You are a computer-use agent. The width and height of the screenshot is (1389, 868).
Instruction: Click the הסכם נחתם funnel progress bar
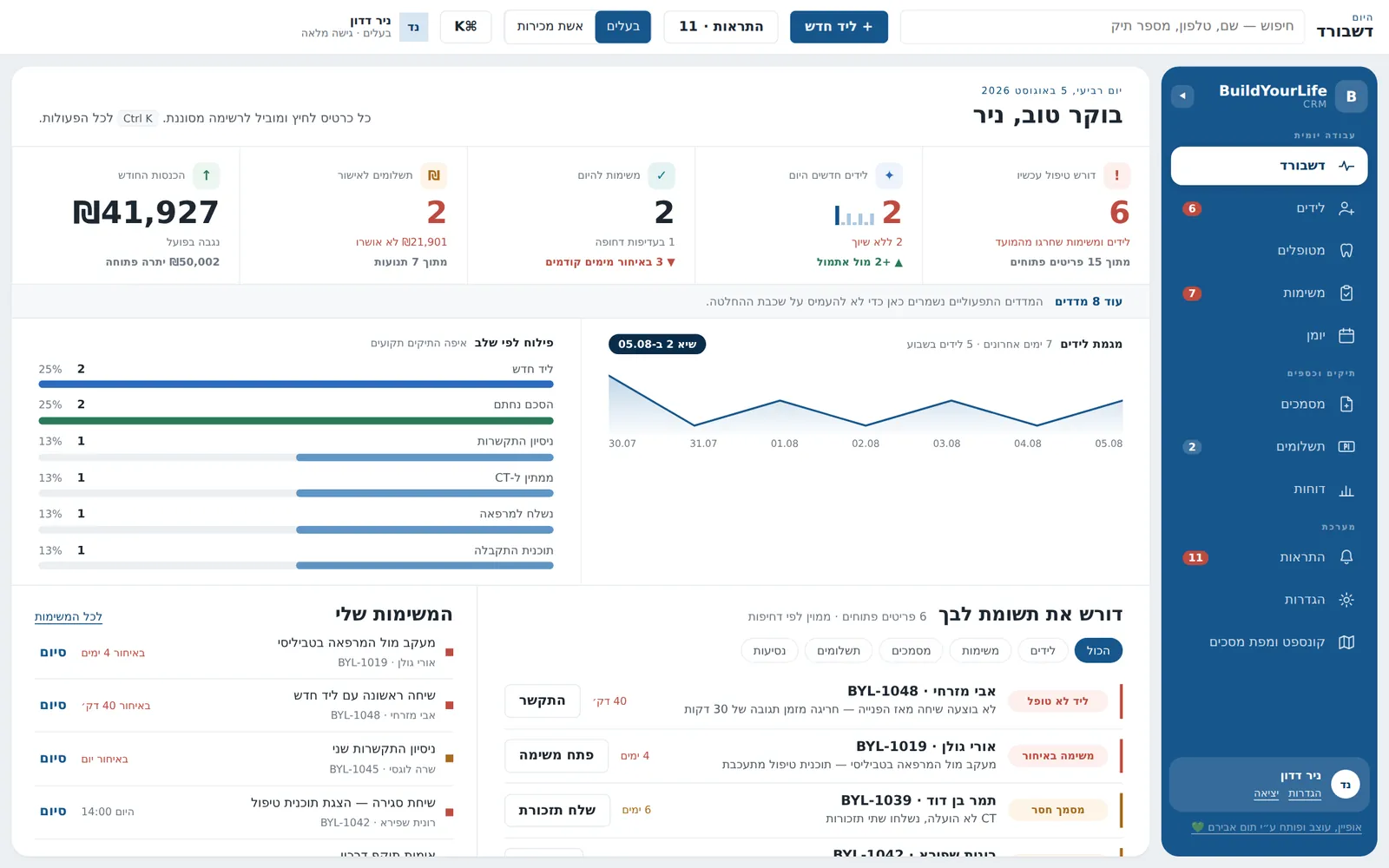(x=296, y=421)
